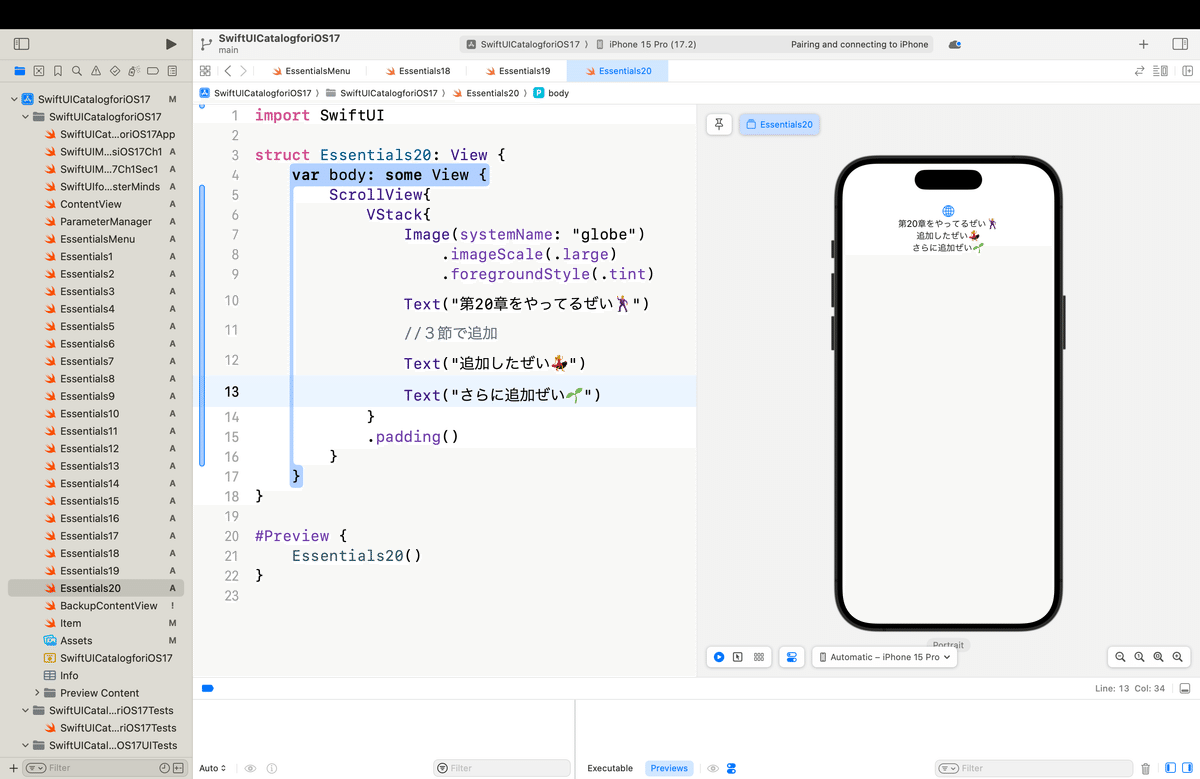Viewport: 1200px width, 779px height.
Task: Go back in editor history
Action: (228, 71)
